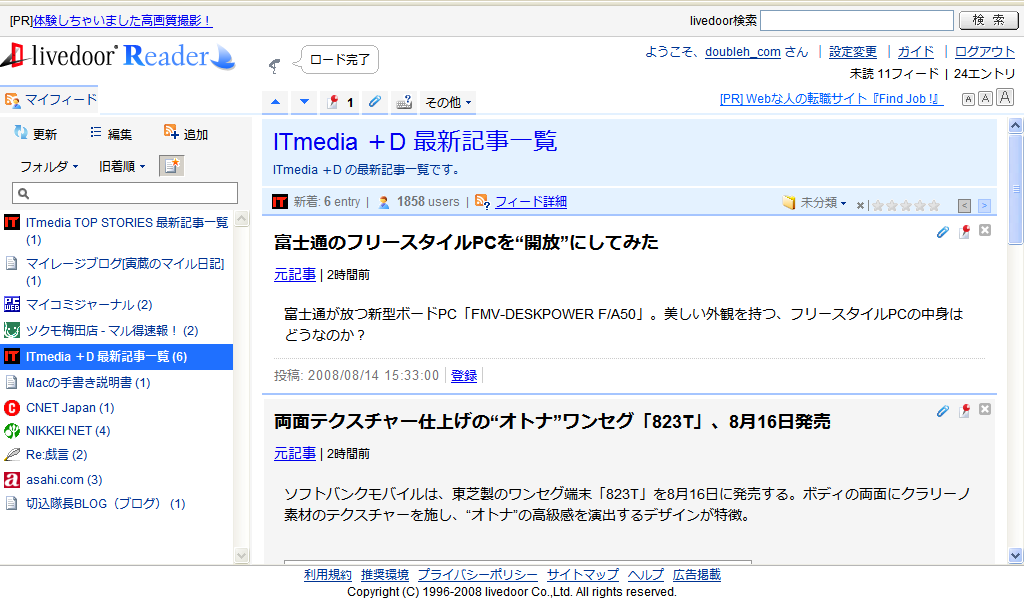The width and height of the screenshot is (1024, 600).
Task: Rate the feed five stars
Action: point(934,206)
